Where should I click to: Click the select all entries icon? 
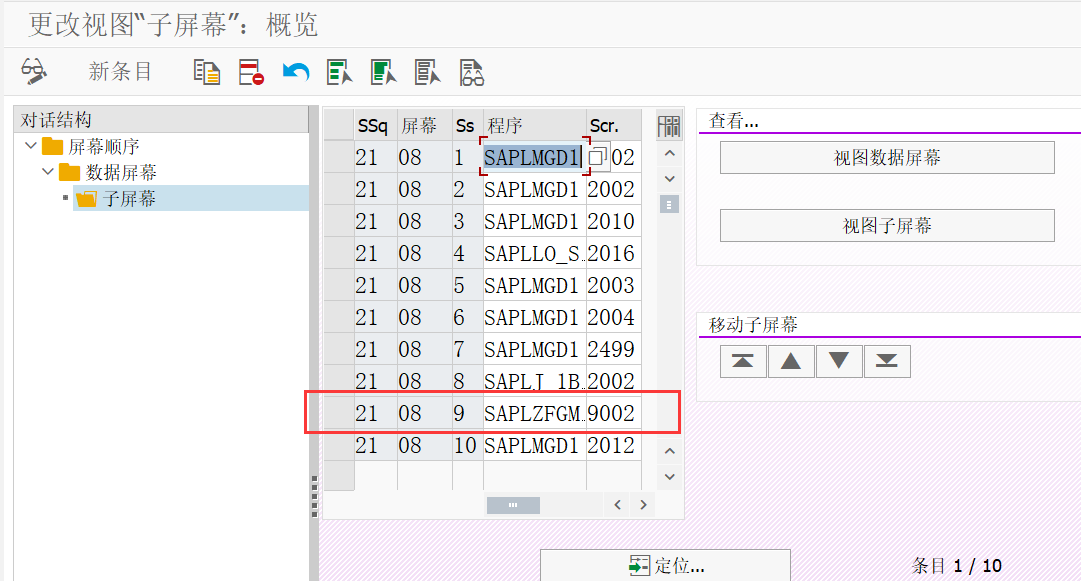[x=339, y=72]
